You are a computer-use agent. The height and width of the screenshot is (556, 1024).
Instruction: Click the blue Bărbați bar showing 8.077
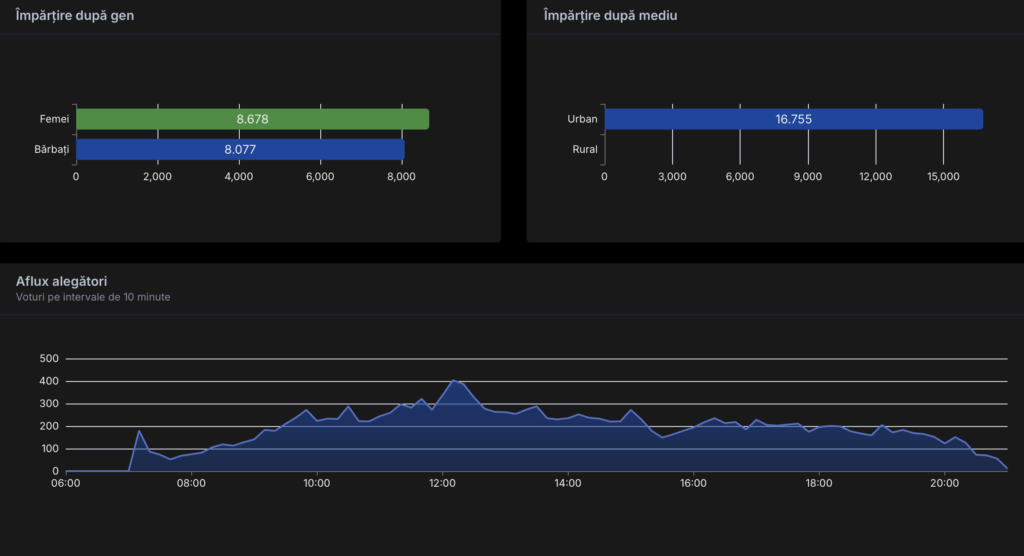click(240, 150)
